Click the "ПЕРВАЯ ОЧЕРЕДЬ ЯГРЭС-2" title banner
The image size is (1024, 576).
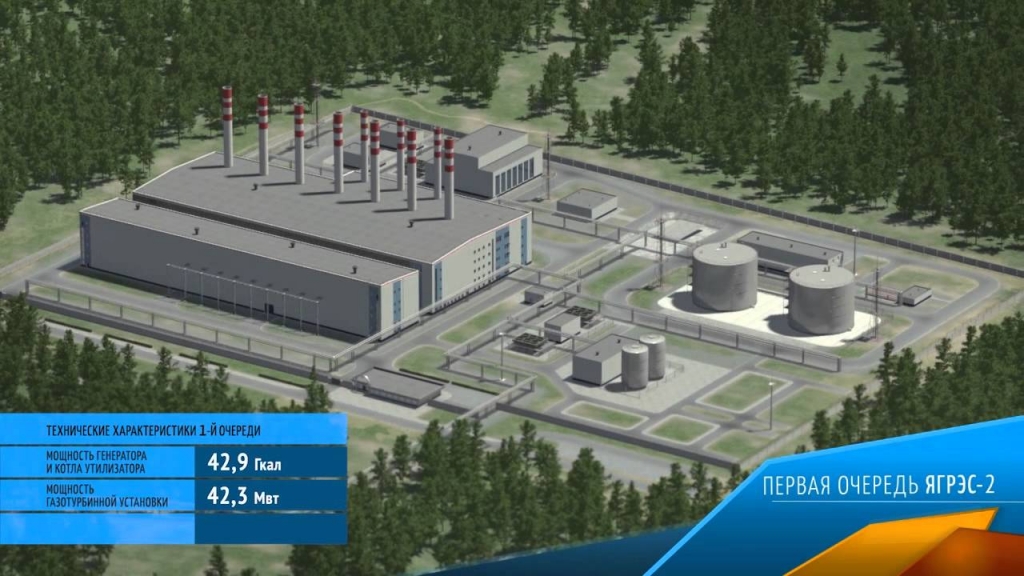(x=879, y=486)
